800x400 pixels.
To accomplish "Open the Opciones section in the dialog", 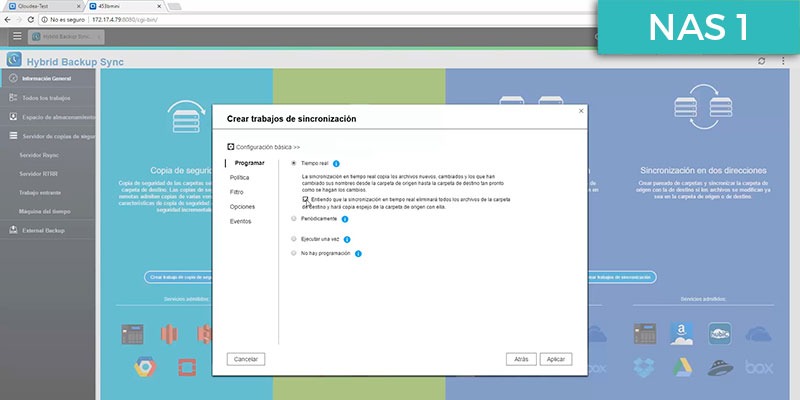I will [x=242, y=207].
